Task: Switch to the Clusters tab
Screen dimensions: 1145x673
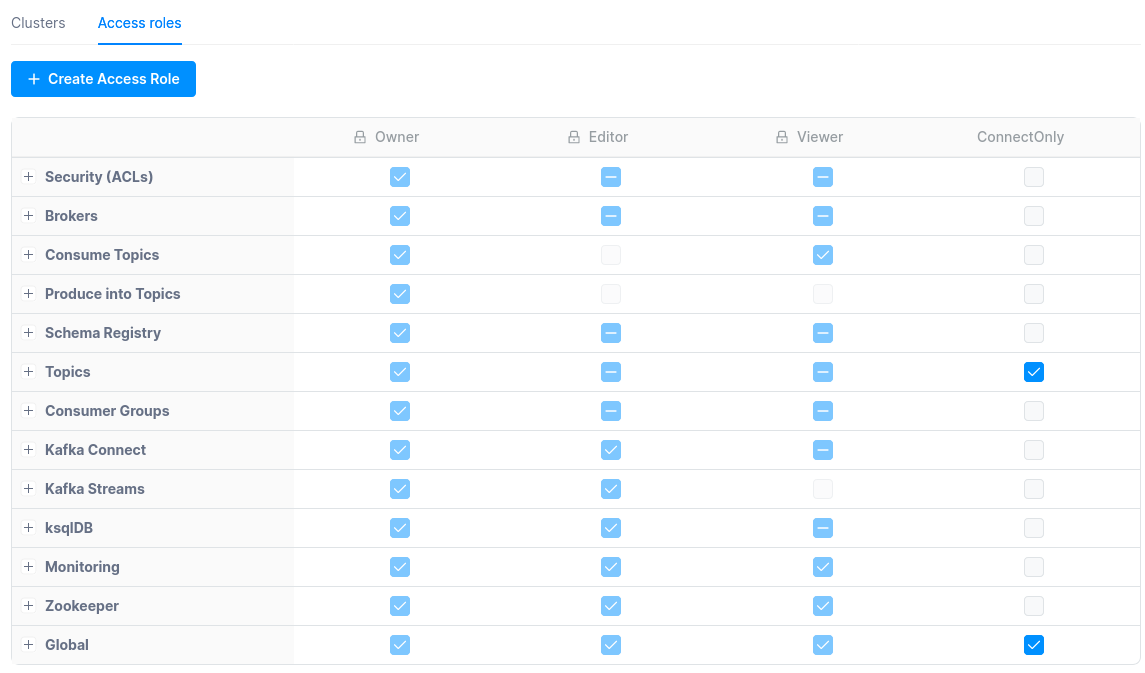Action: click(38, 23)
